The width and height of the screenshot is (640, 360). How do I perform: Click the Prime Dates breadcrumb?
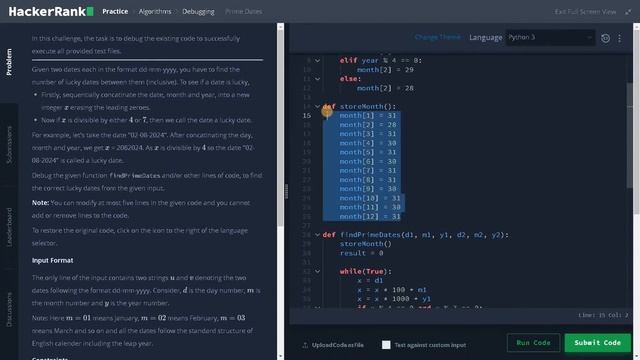tap(244, 11)
